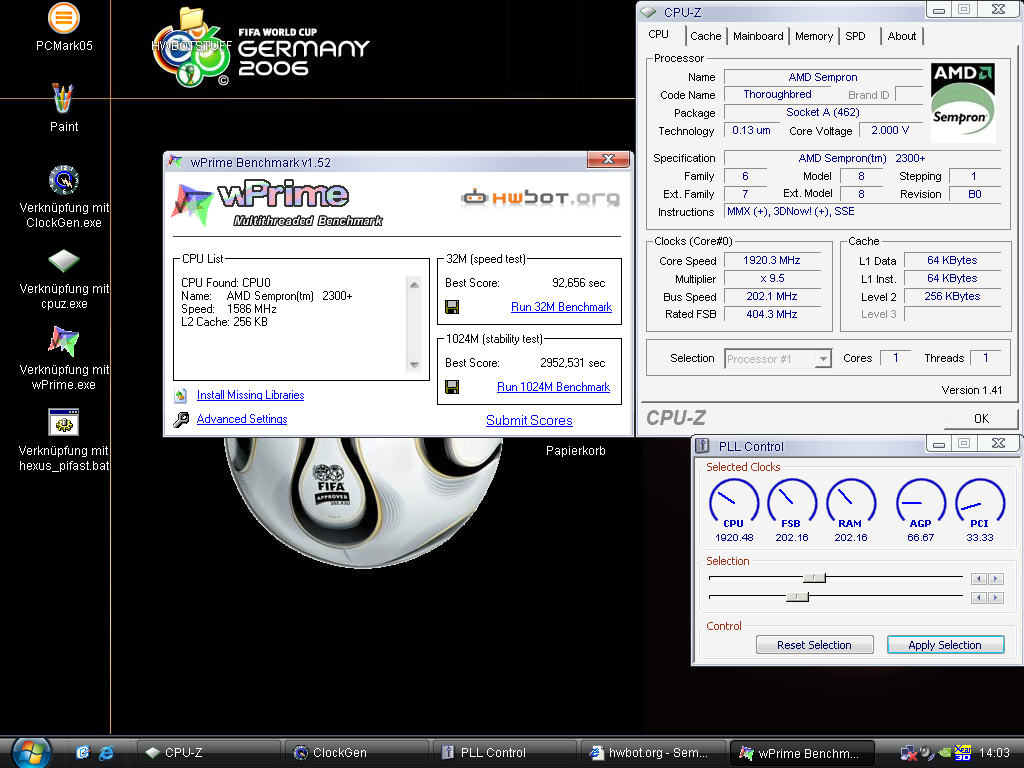Open the Mainboard tab in CPU-Z
Image resolution: width=1024 pixels, height=768 pixels.
click(x=758, y=36)
